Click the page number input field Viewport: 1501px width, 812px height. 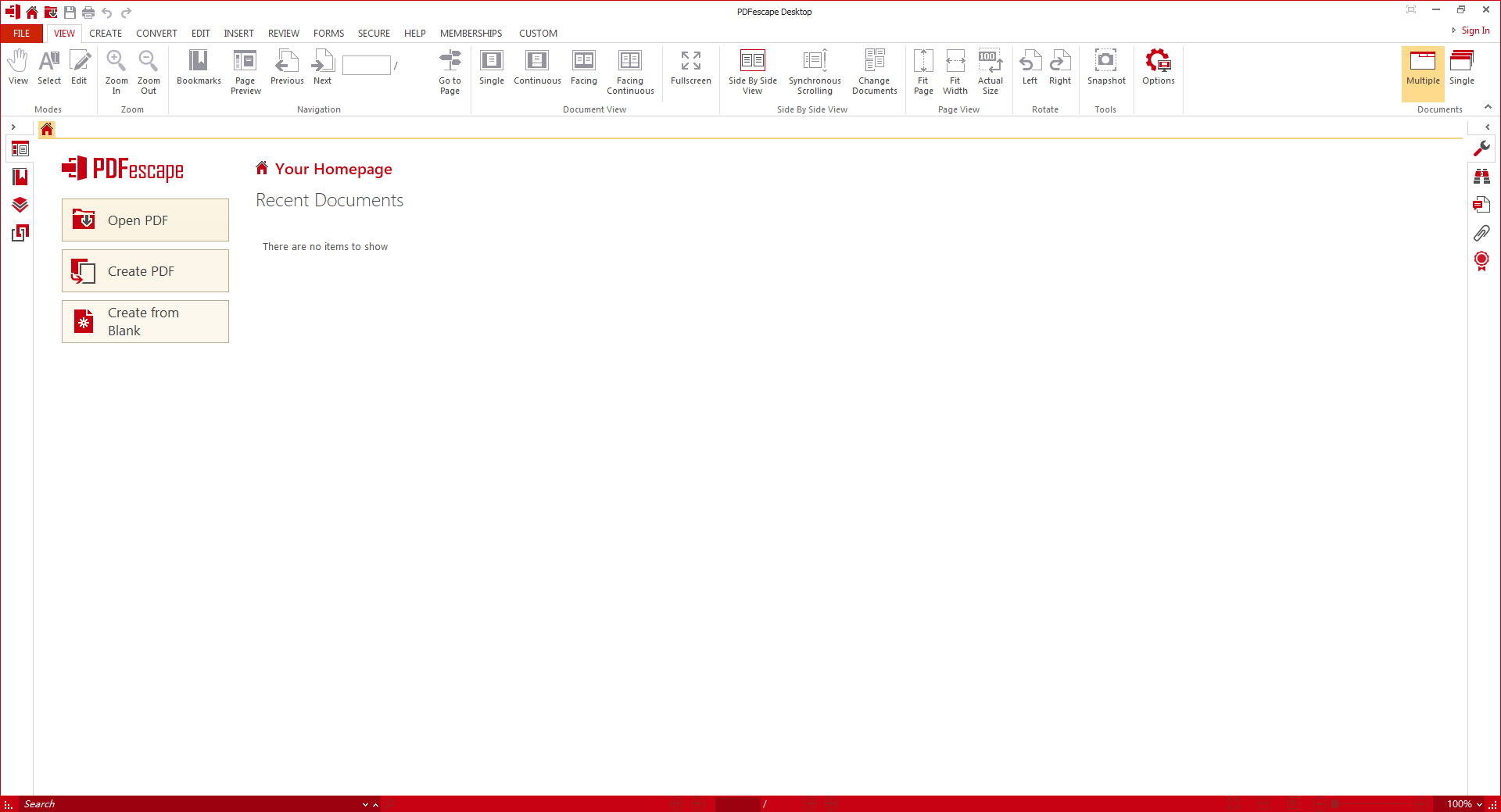click(x=366, y=65)
